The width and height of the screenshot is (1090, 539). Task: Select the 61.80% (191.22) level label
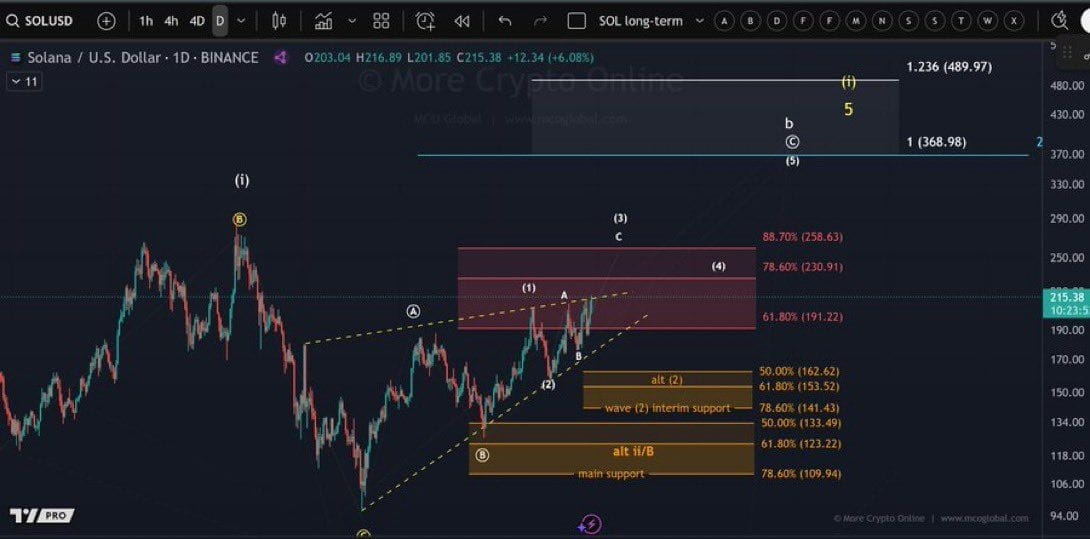(x=803, y=317)
